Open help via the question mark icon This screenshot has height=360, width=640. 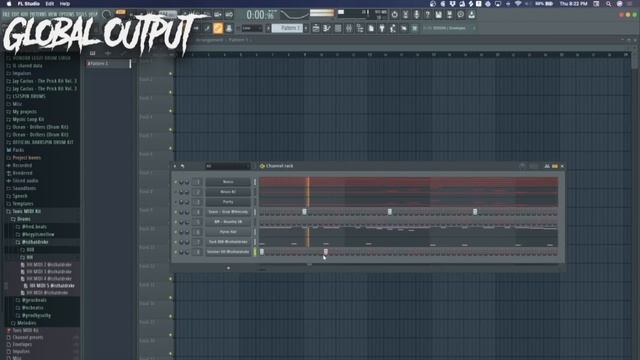[427, 15]
